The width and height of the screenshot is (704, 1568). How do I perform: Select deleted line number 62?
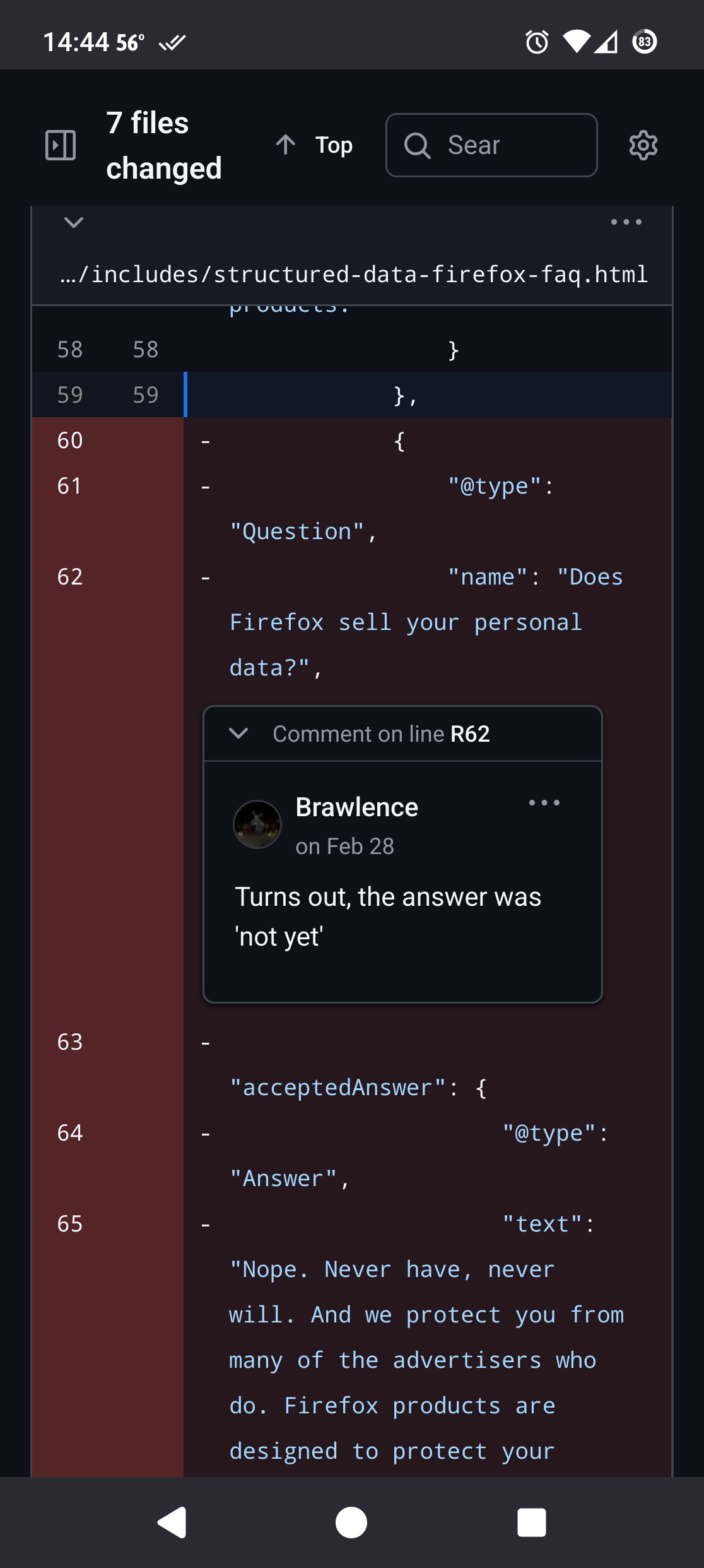[x=70, y=577]
